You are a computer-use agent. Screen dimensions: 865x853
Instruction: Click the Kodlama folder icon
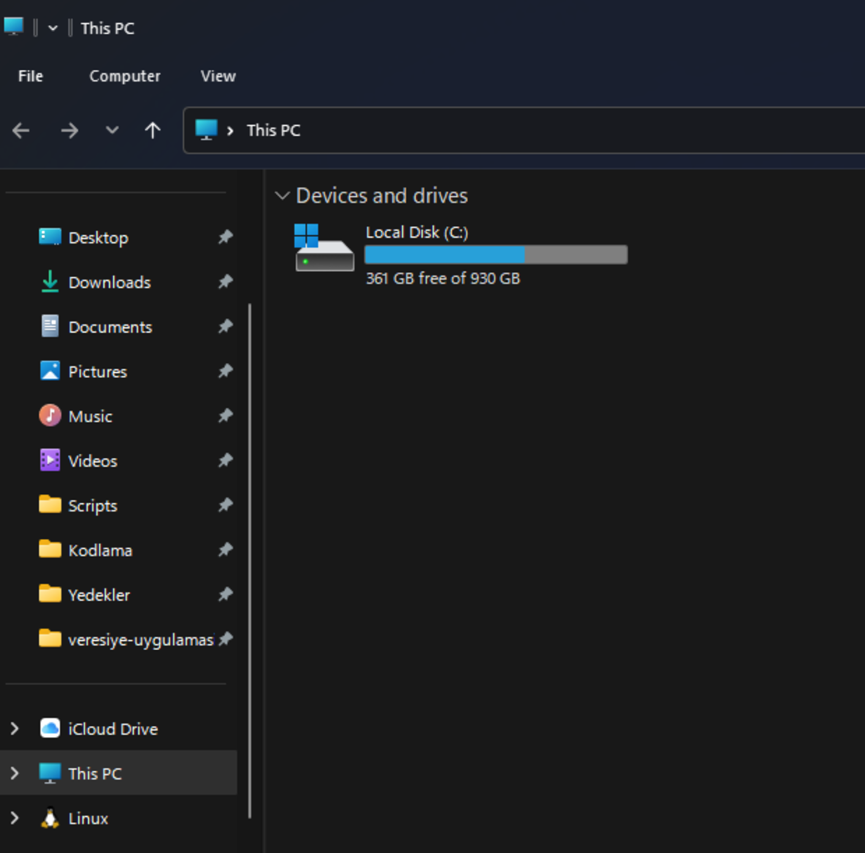point(50,549)
